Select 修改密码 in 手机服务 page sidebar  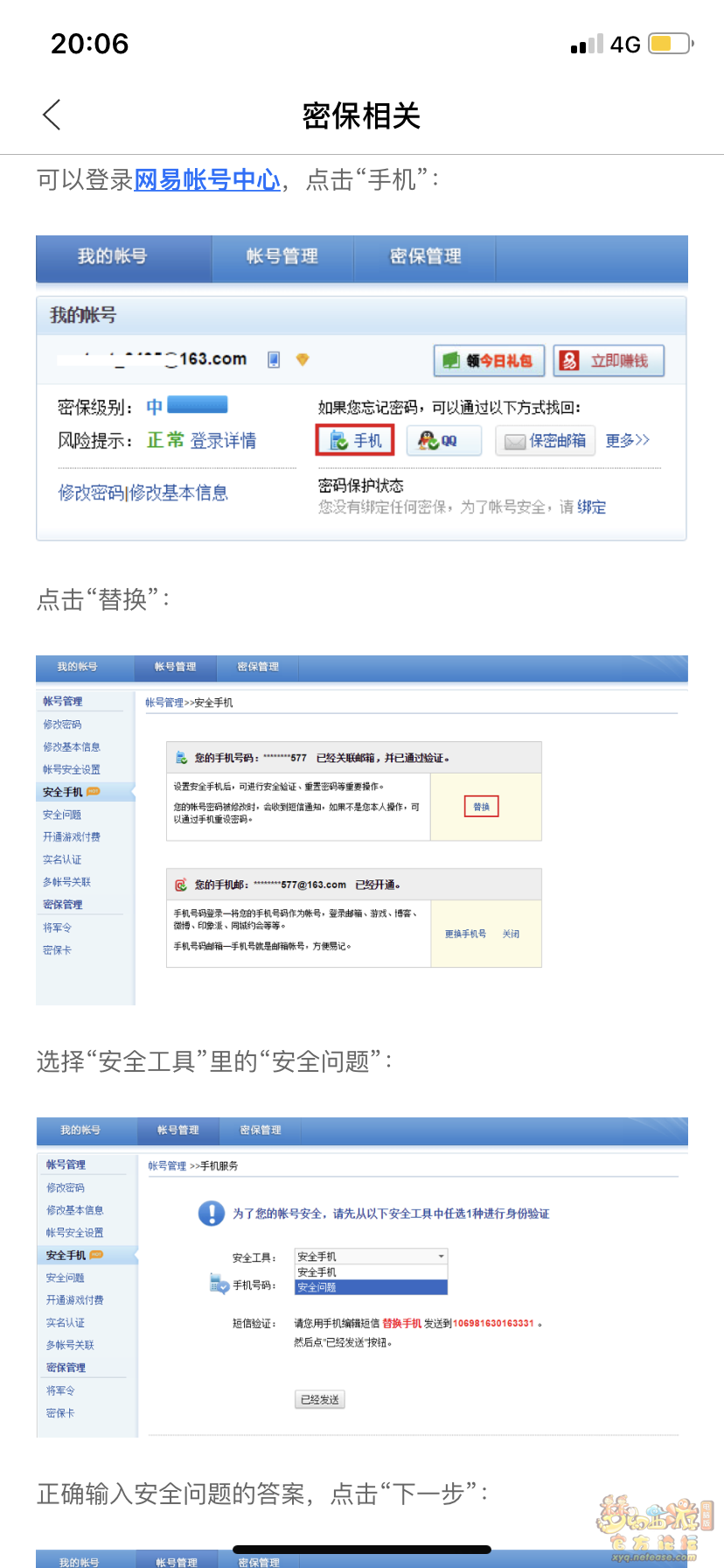pos(66,1188)
